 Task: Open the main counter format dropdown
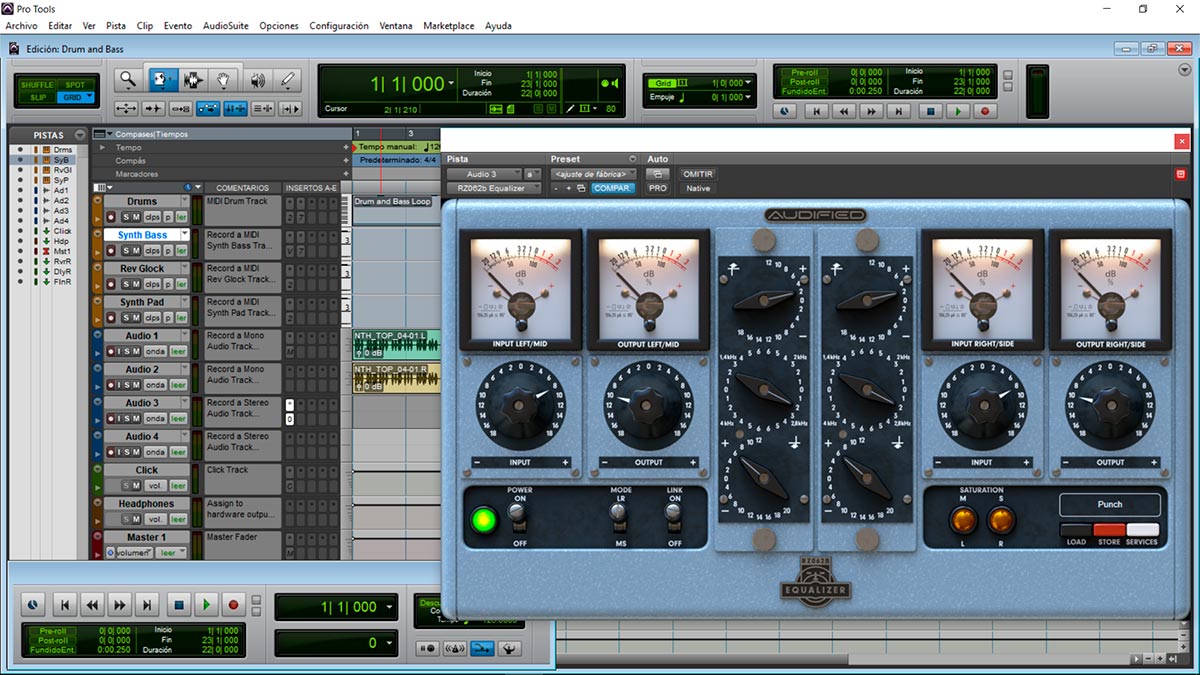coord(453,84)
